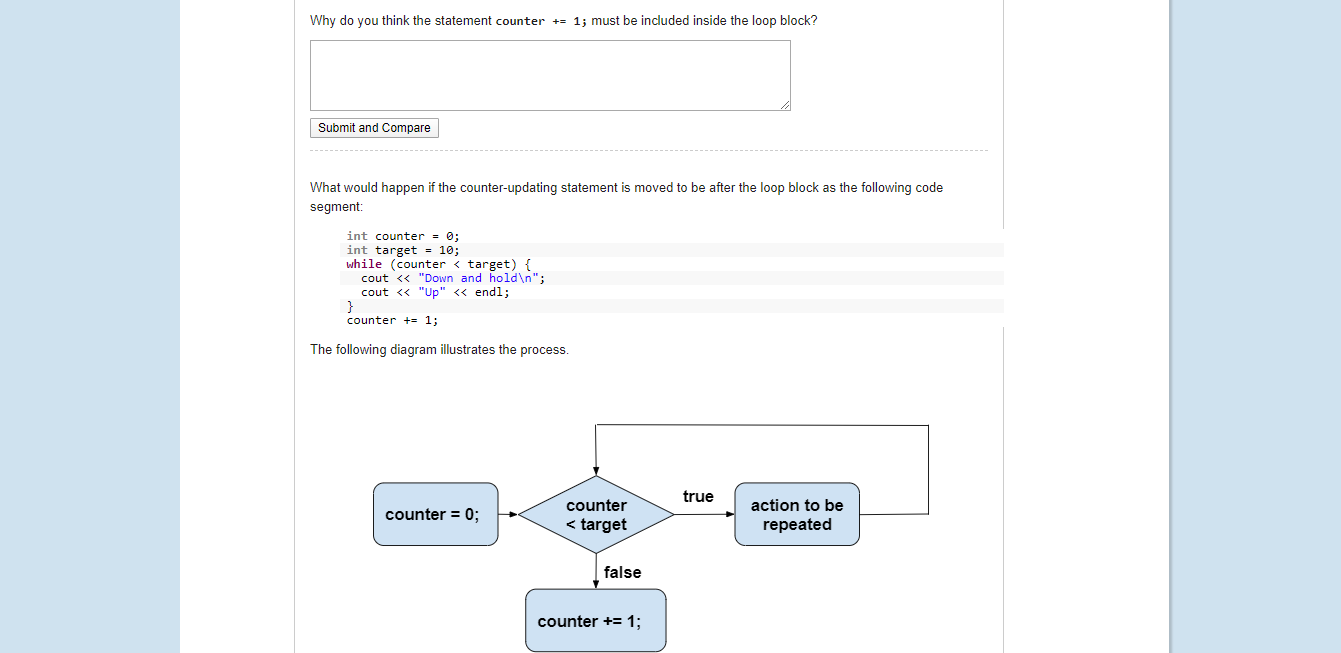The height and width of the screenshot is (653, 1341).
Task: Click the 'What would happen if' paragraph
Action: pyautogui.click(x=626, y=196)
